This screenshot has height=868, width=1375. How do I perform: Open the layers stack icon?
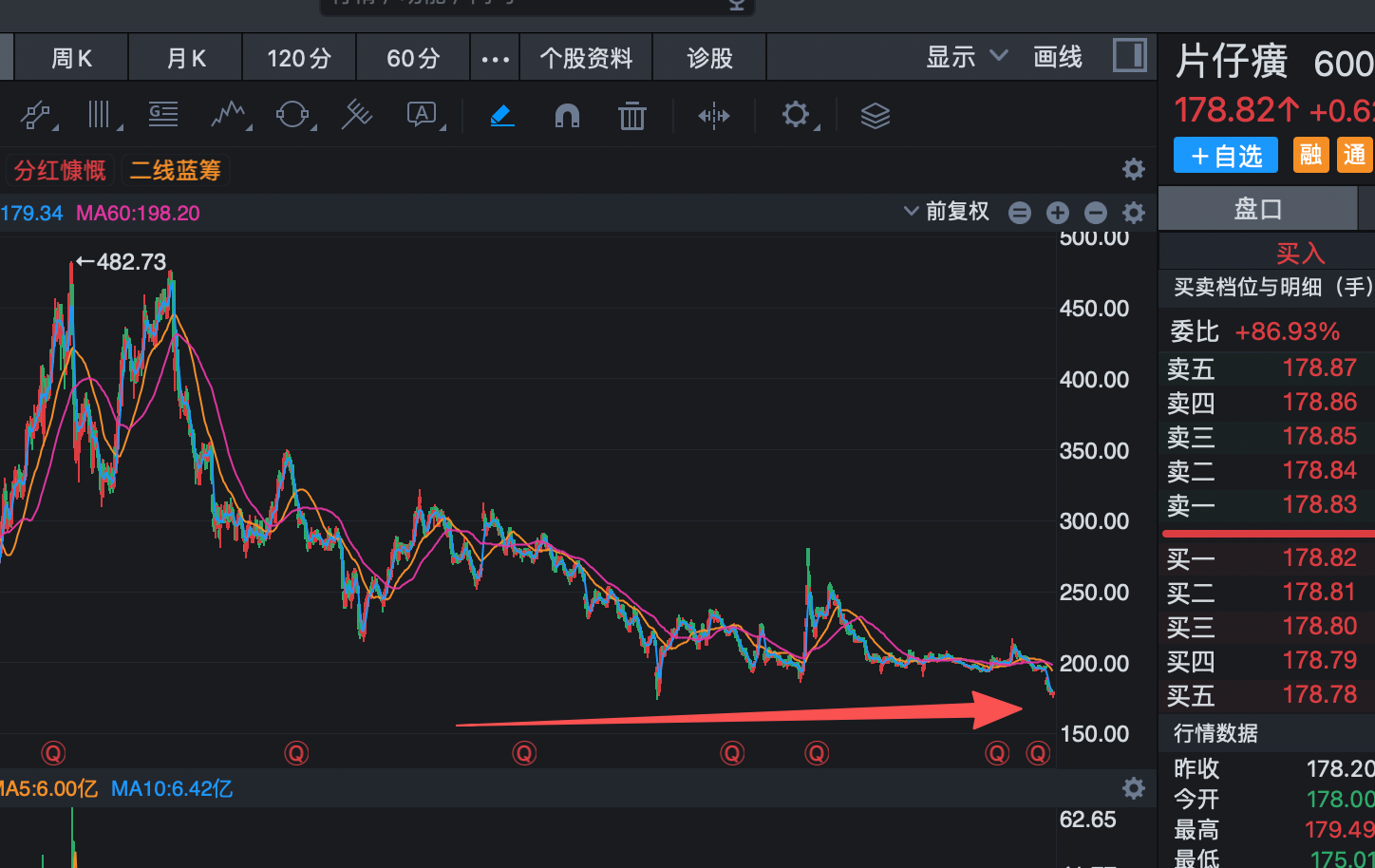(875, 116)
